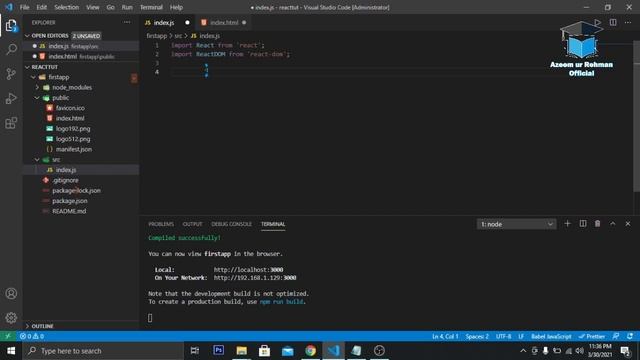The height and width of the screenshot is (360, 640).
Task: Open Photoshop from the taskbar
Action: (x=218, y=351)
